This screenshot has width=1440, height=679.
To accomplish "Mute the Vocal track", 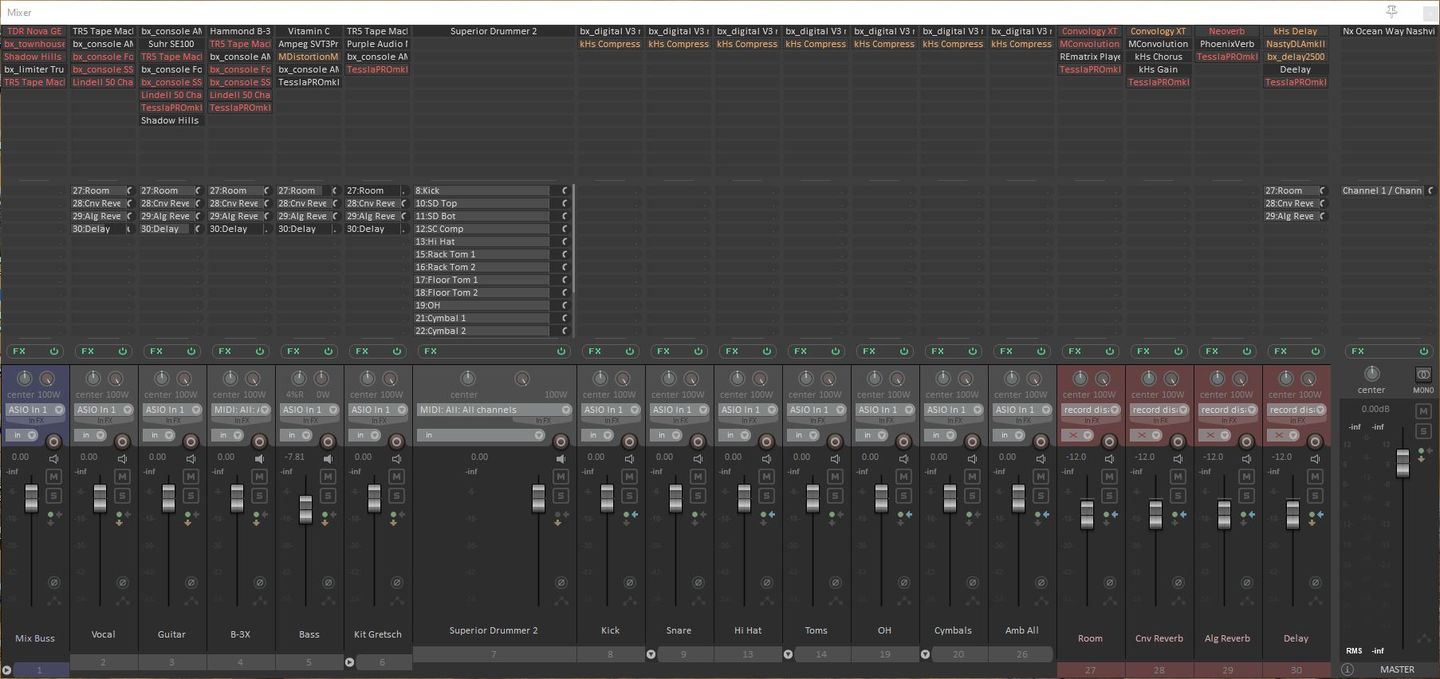I will click(122, 476).
